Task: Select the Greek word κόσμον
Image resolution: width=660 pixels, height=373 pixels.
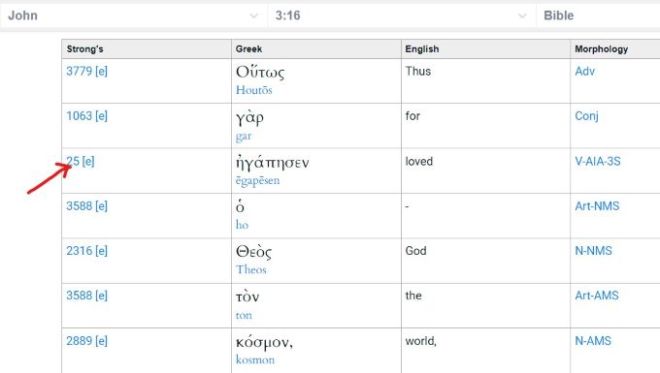Action: (x=264, y=342)
